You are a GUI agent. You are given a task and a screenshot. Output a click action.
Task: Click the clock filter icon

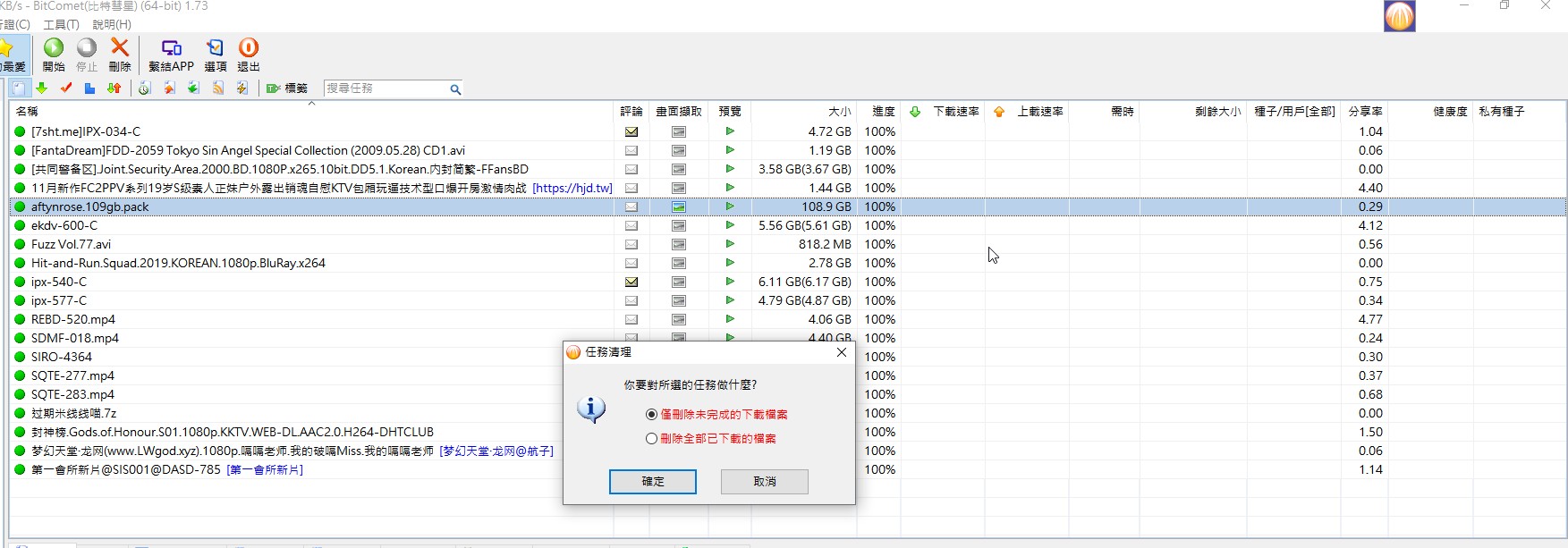coord(145,89)
